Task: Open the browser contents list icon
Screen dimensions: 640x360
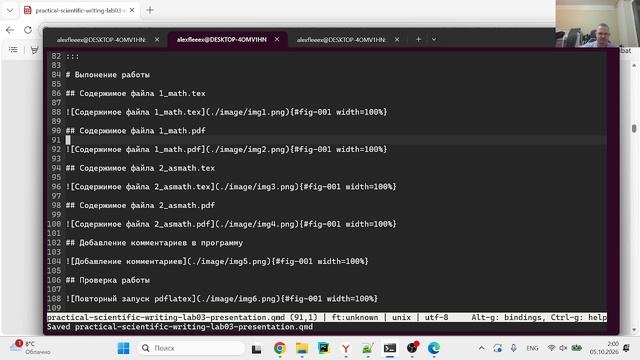Action: click(x=13, y=50)
